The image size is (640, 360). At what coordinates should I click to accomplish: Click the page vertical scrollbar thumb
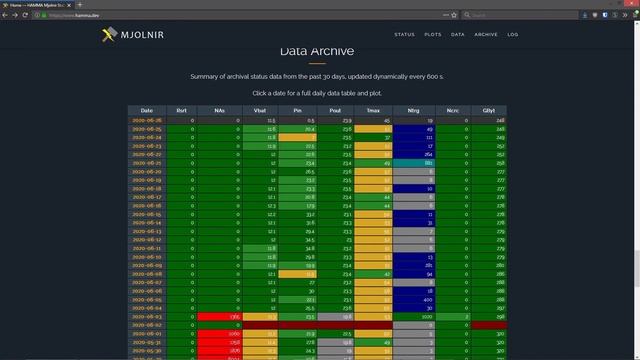(636, 269)
